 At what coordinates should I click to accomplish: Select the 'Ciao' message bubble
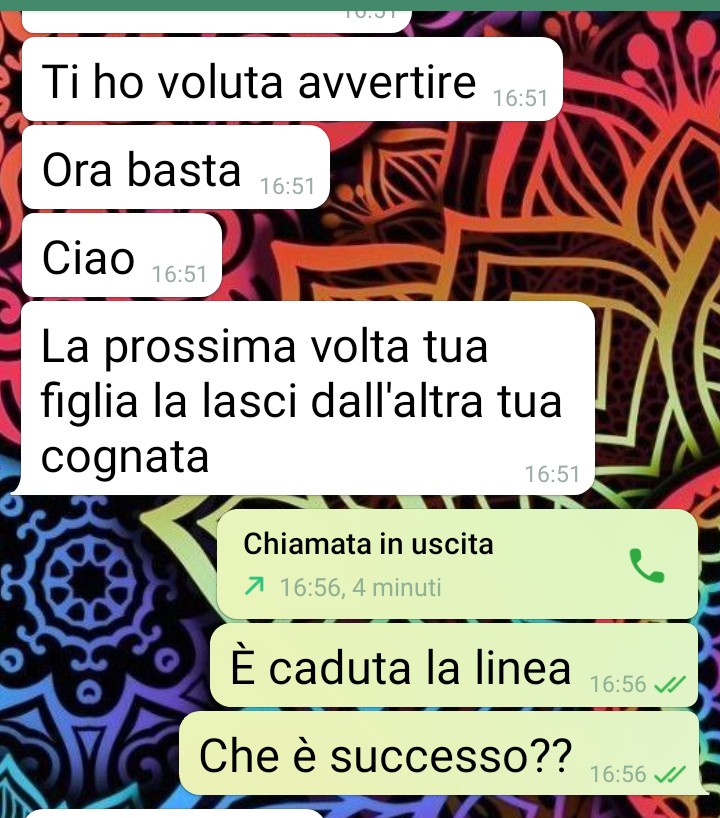coord(122,256)
